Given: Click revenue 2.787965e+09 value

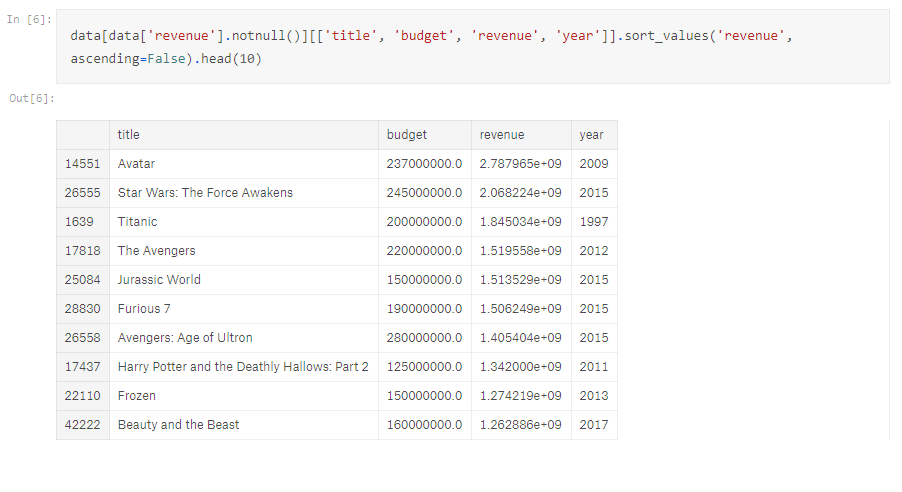Looking at the screenshot, I should [522, 164].
